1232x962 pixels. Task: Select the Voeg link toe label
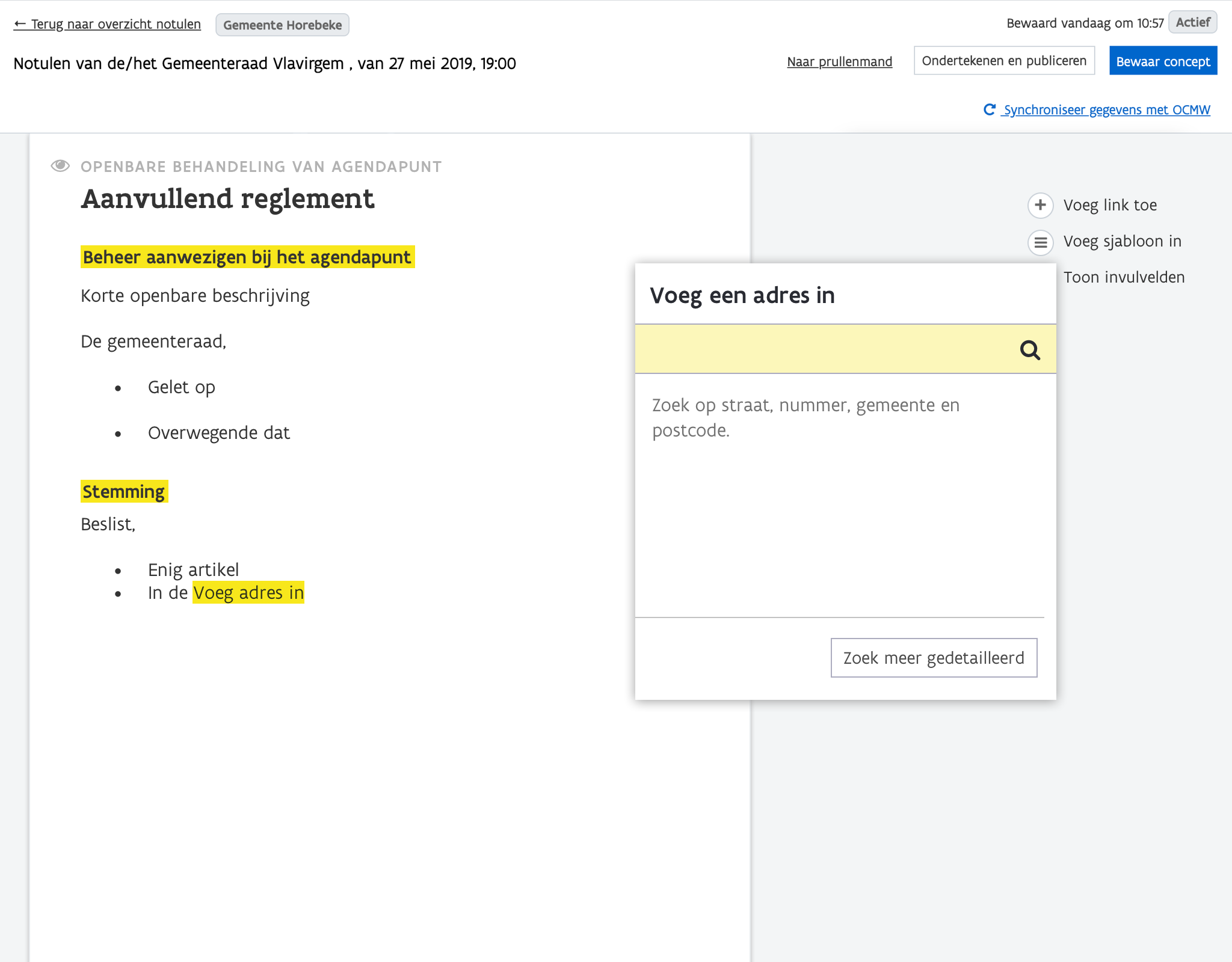pos(1109,206)
